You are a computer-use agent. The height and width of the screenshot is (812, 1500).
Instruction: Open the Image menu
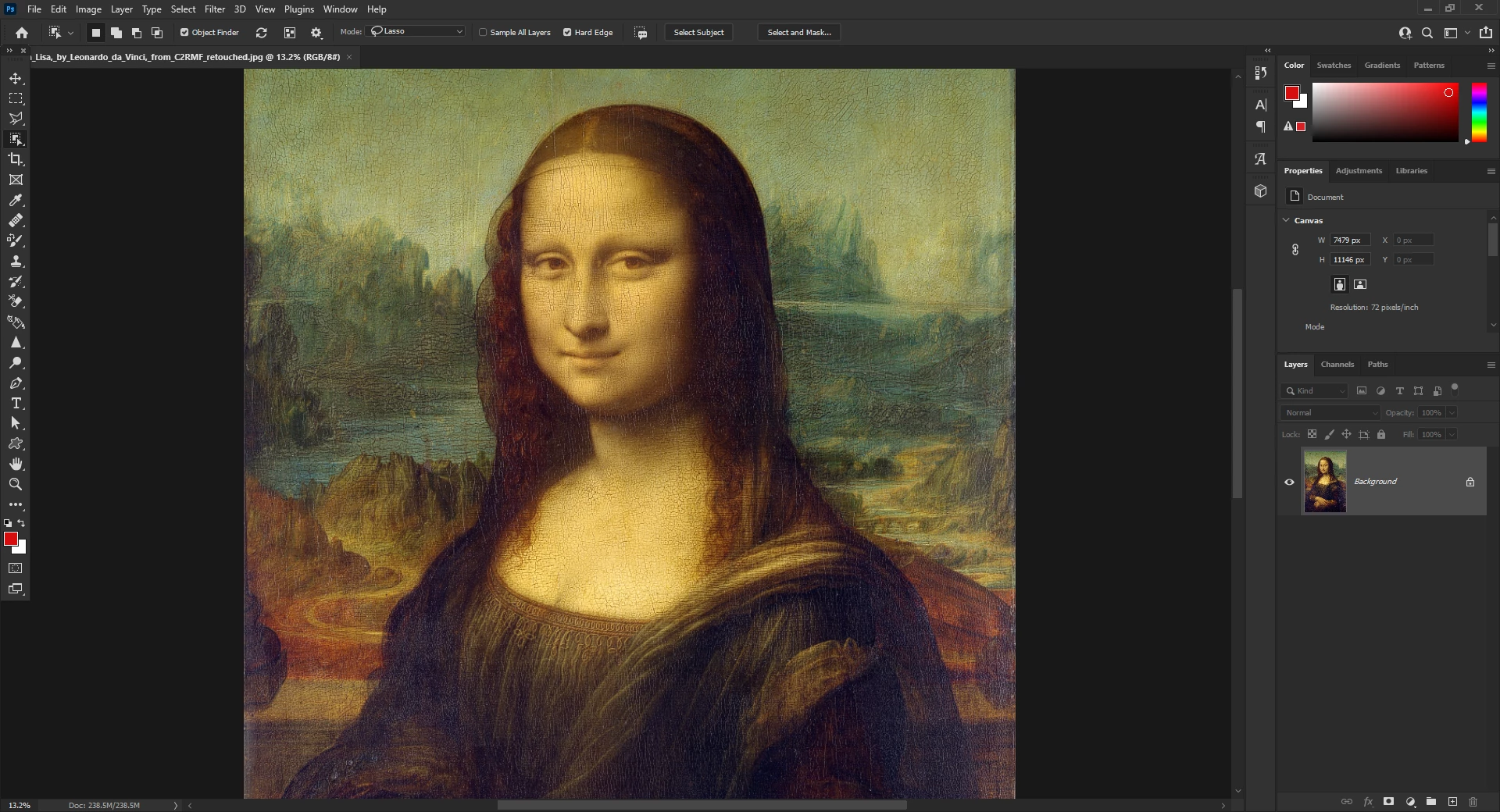88,9
